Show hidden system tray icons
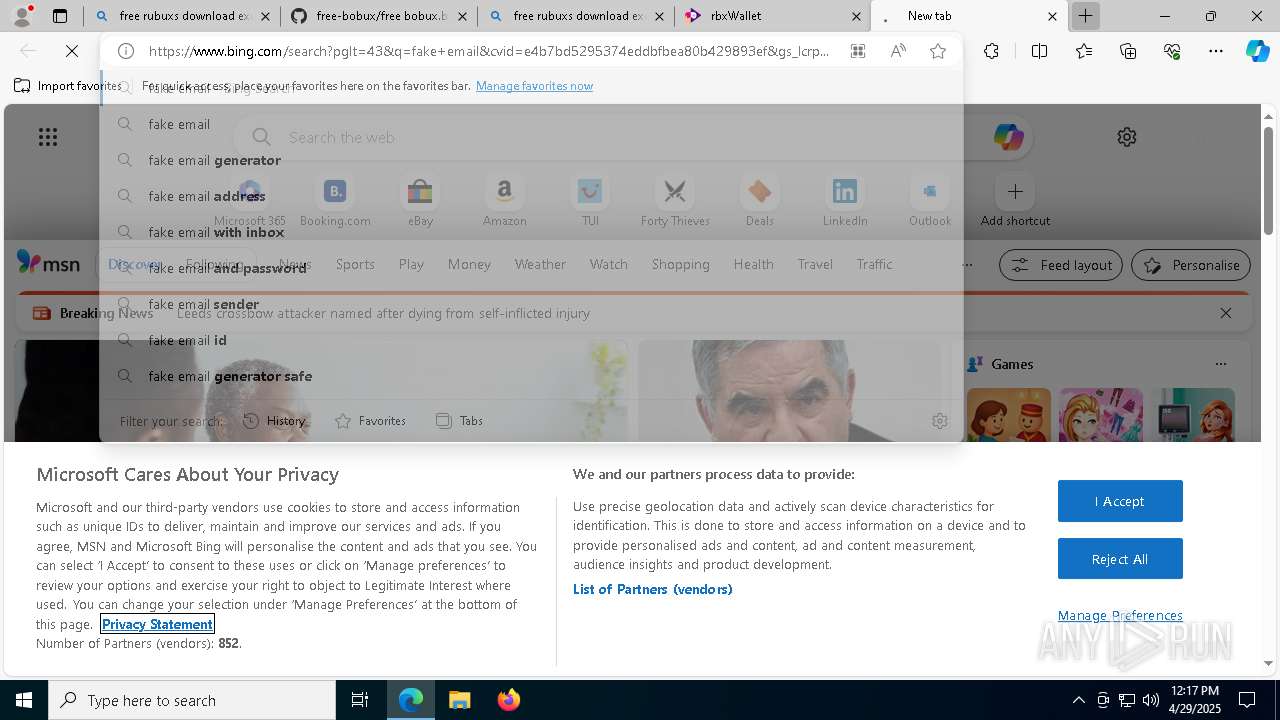The height and width of the screenshot is (720, 1280). pos(1078,700)
